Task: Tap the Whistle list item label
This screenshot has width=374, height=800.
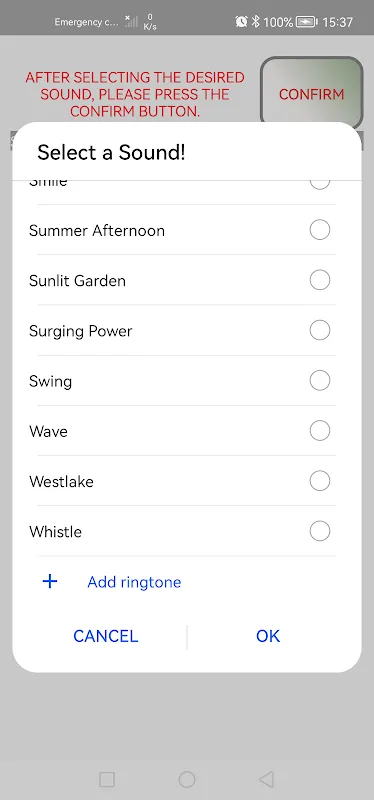Action: (x=56, y=532)
